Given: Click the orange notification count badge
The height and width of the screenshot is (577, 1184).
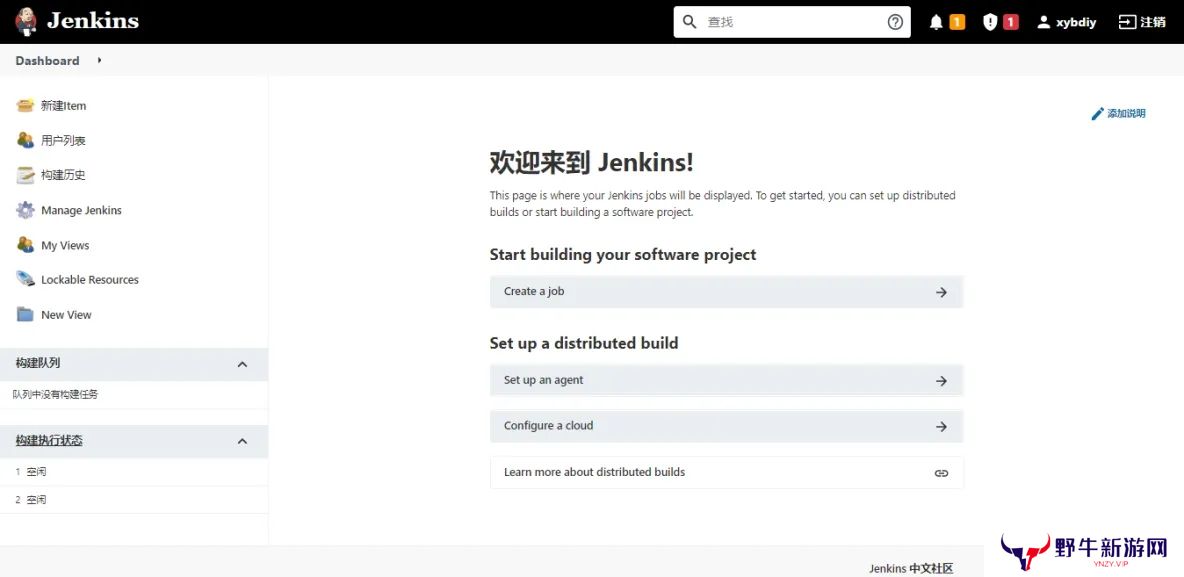Looking at the screenshot, I should click(x=957, y=22).
